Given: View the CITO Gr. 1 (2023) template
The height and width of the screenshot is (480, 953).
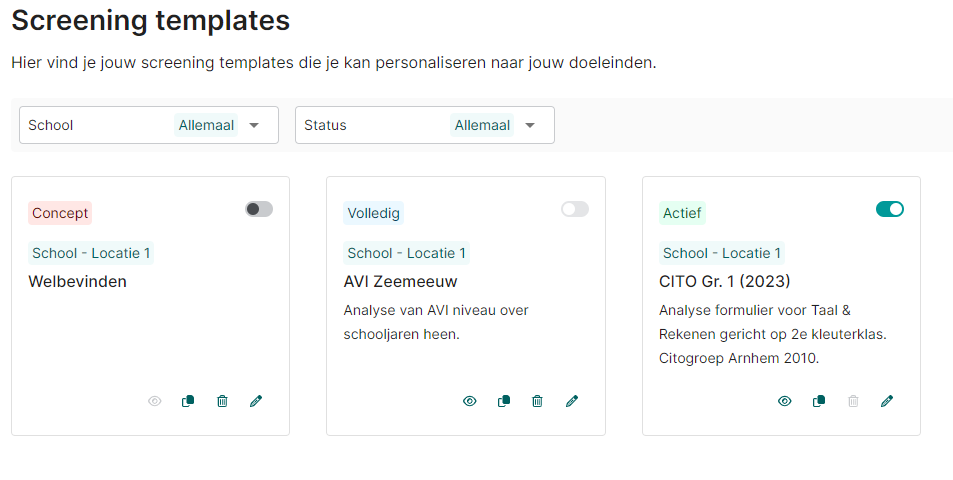Looking at the screenshot, I should click(x=785, y=401).
